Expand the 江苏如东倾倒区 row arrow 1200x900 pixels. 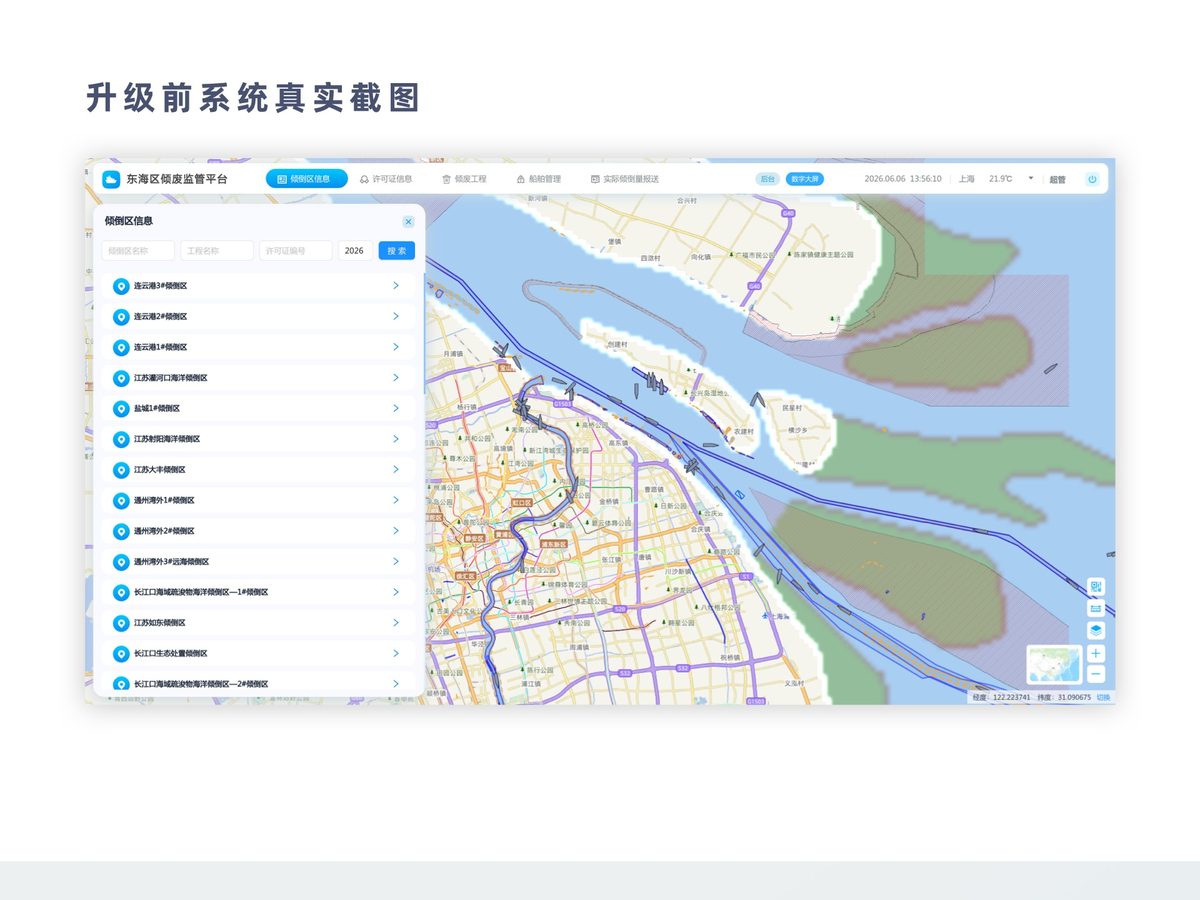pos(396,622)
